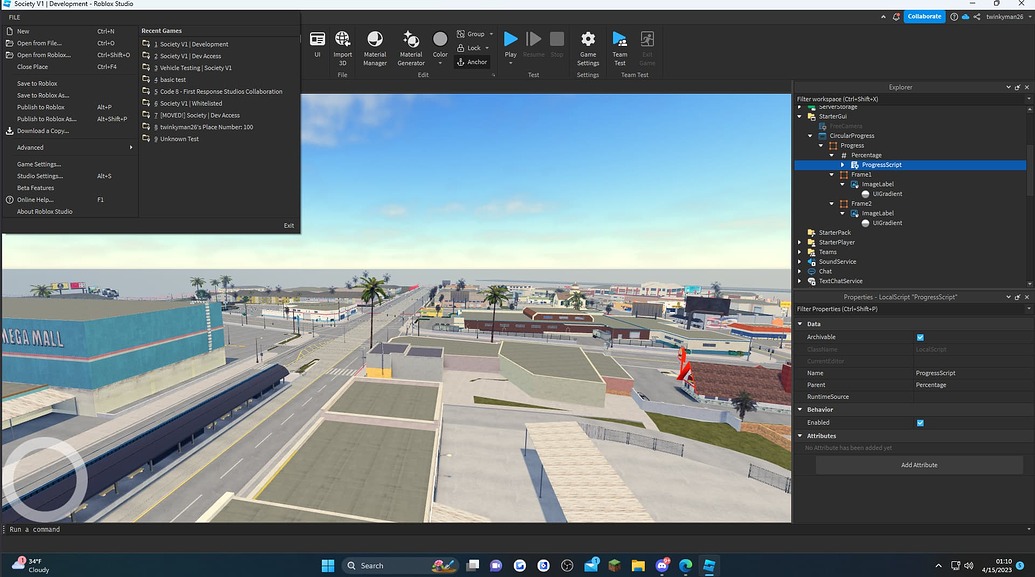
Task: Toggle the Anchor tool
Action: 472,61
